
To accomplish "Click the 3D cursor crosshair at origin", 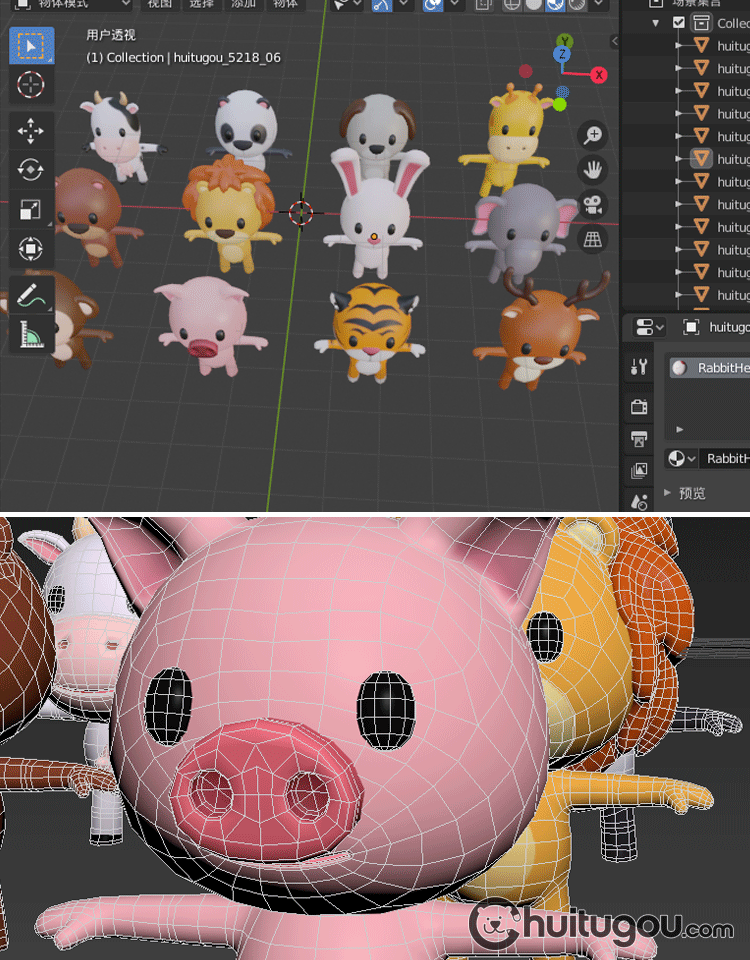I will [x=301, y=212].
